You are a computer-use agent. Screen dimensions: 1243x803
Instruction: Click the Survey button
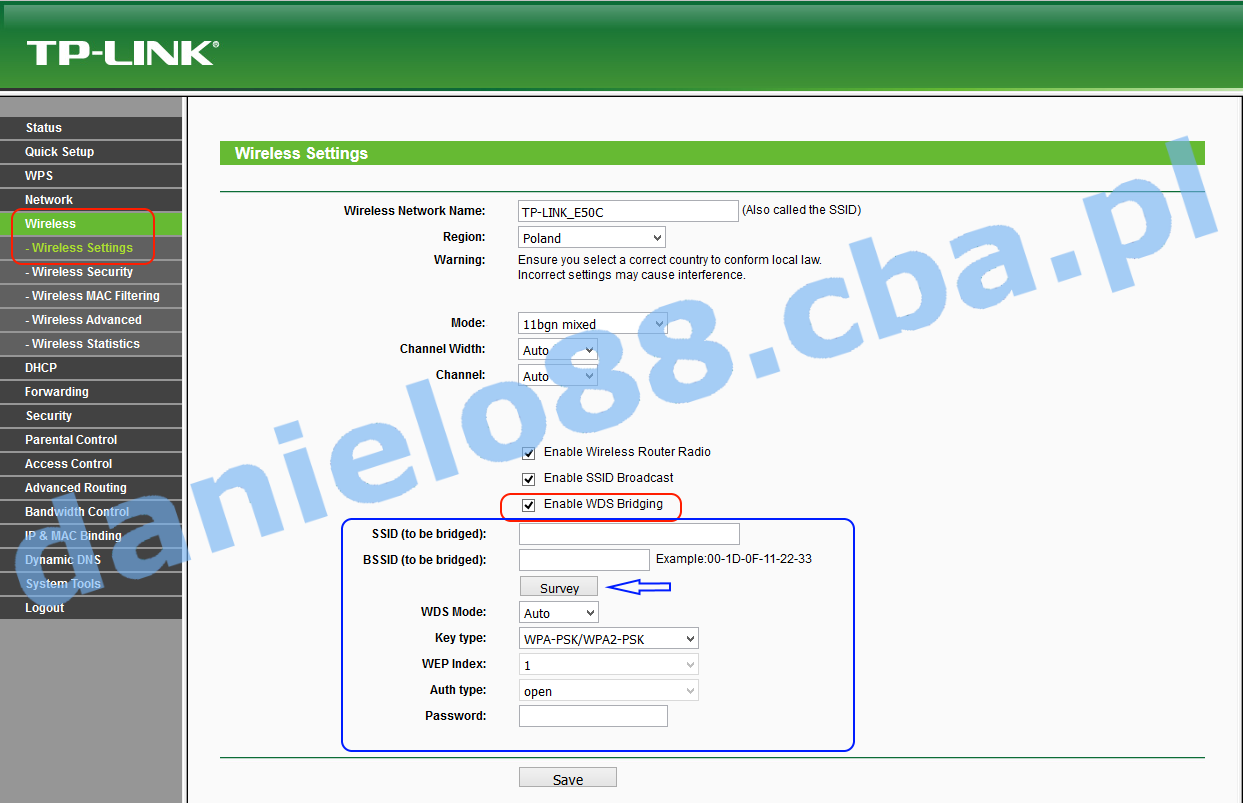(x=558, y=587)
